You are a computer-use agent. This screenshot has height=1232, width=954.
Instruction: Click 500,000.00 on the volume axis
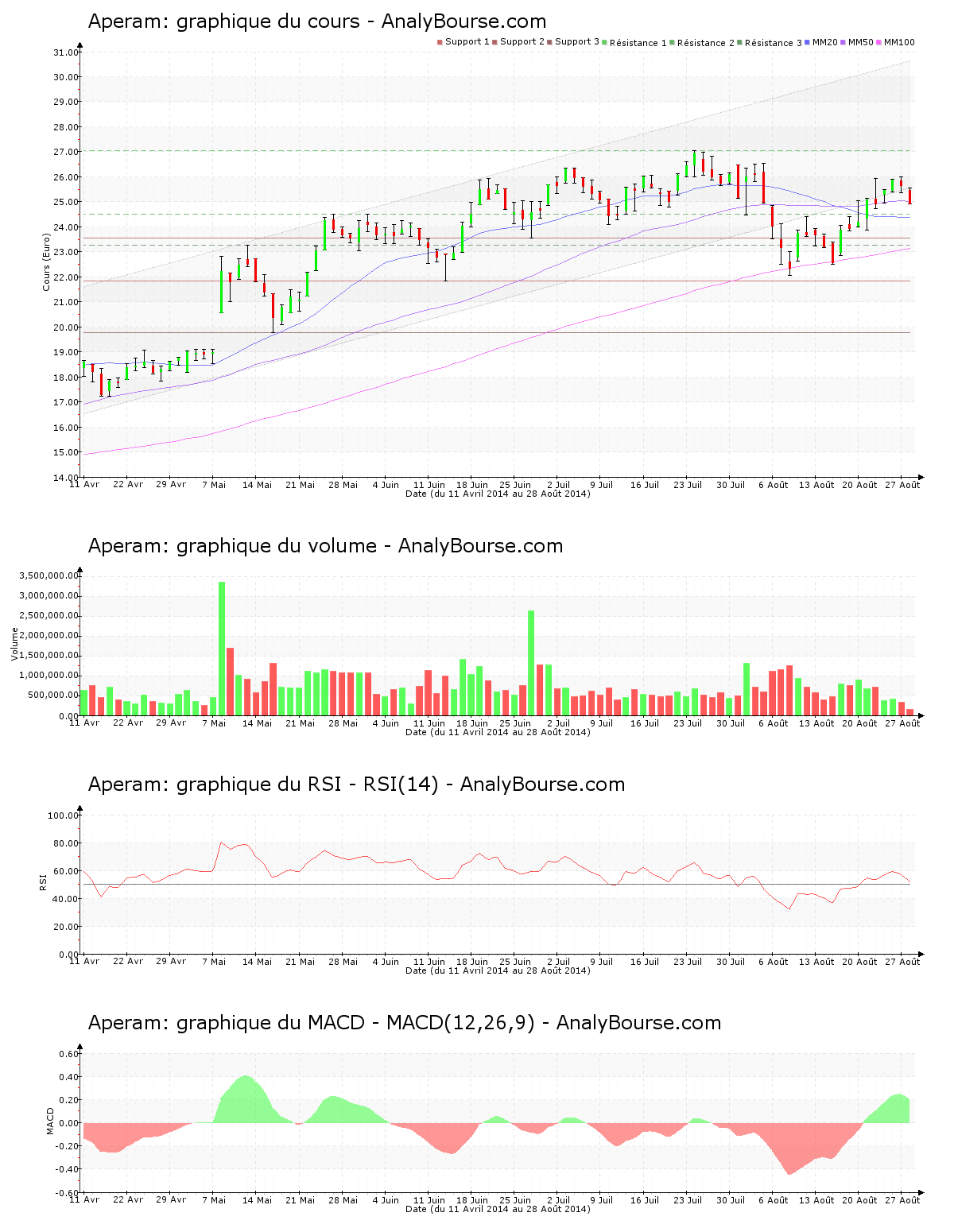coord(53,695)
